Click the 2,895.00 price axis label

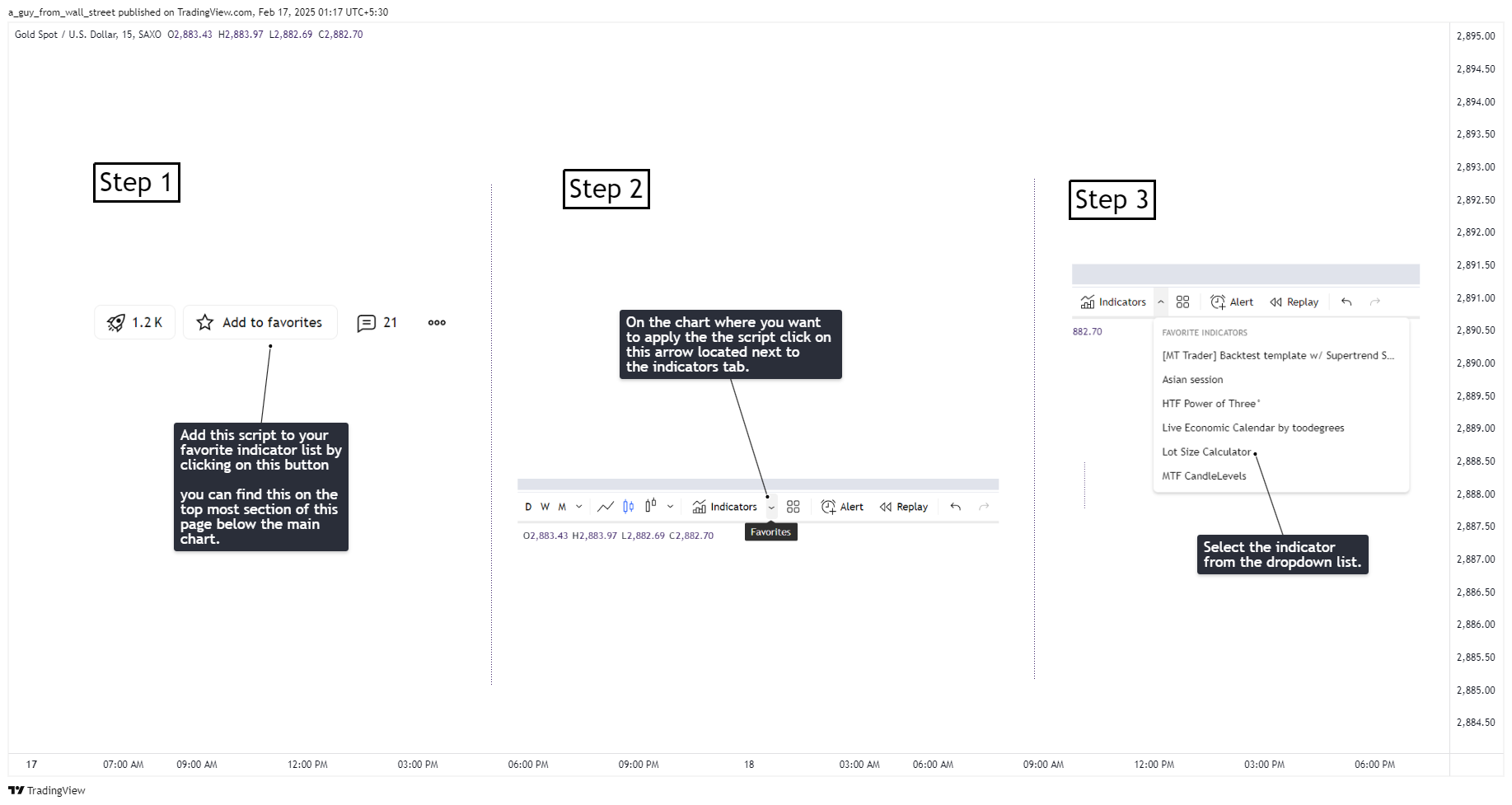pos(1476,36)
